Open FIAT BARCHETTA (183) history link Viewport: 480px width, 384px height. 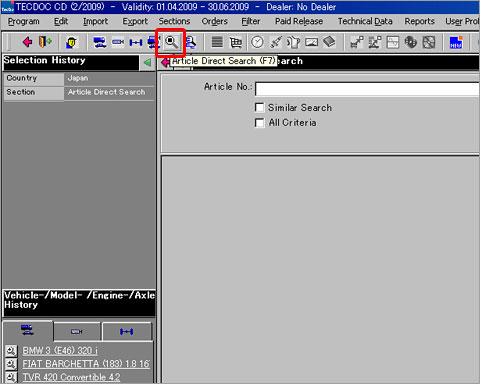[x=86, y=364]
